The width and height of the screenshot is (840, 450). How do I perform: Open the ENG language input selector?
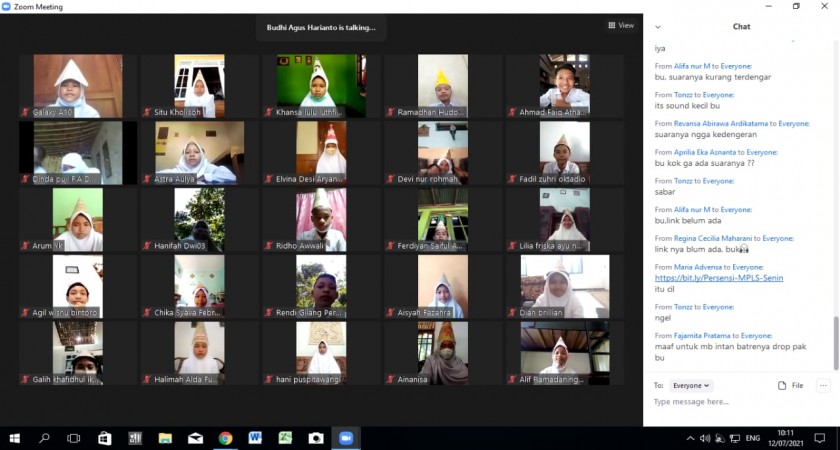753,438
